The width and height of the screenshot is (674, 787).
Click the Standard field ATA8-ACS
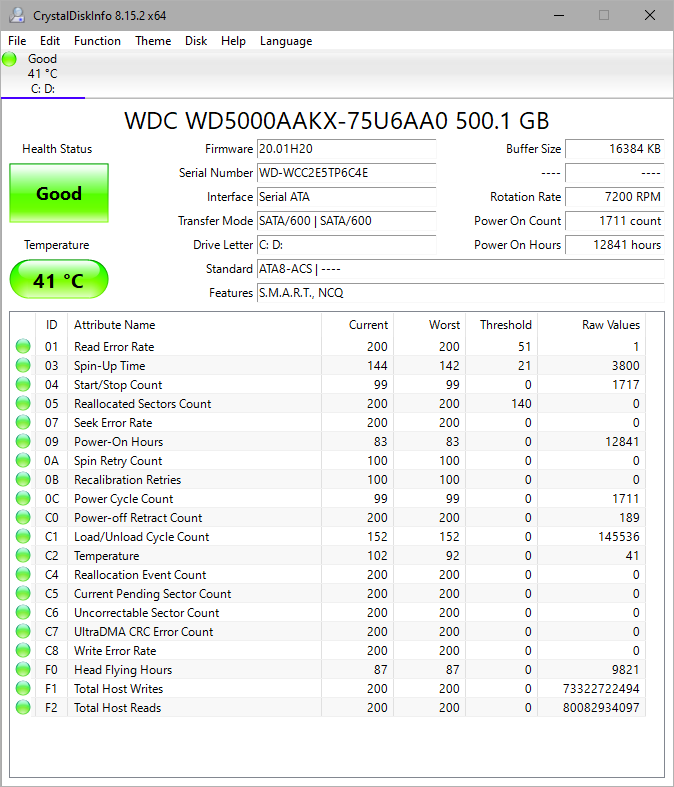[x=460, y=269]
